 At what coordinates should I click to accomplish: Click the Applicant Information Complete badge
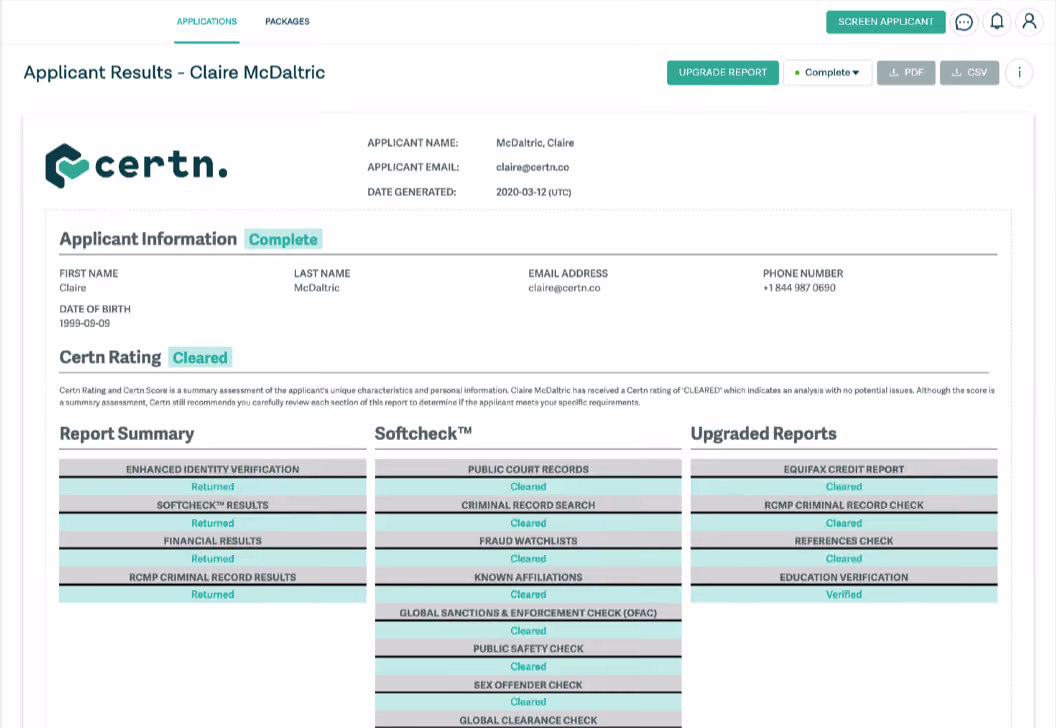(283, 240)
